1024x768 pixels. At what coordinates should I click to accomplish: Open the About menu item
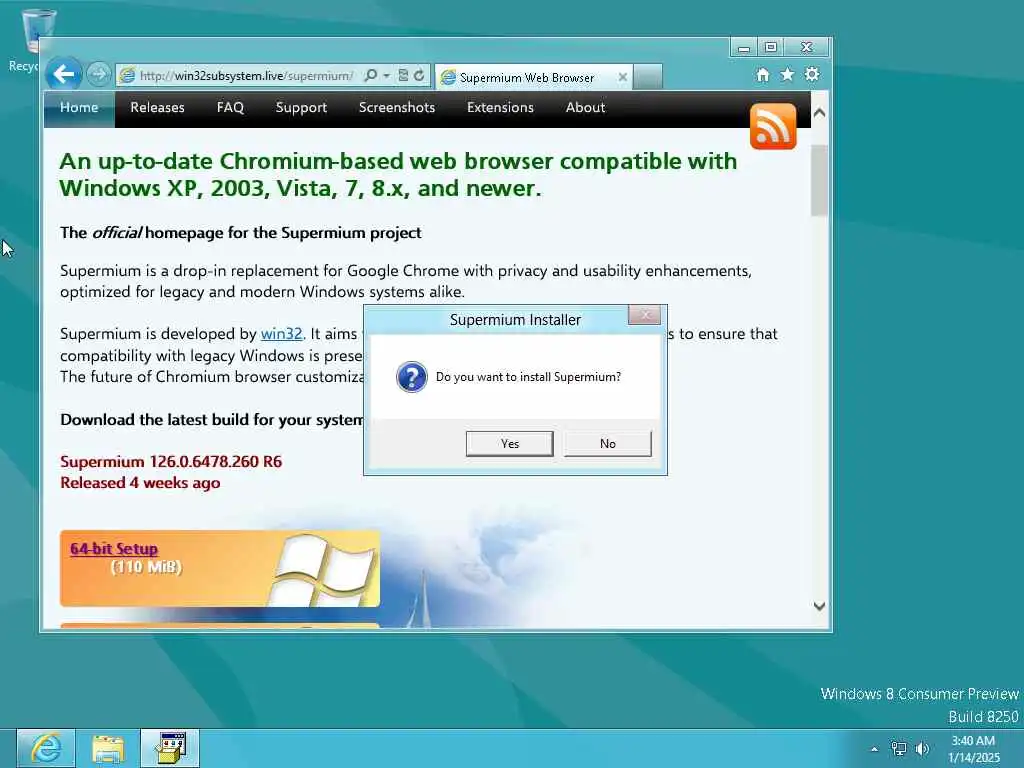click(x=586, y=108)
